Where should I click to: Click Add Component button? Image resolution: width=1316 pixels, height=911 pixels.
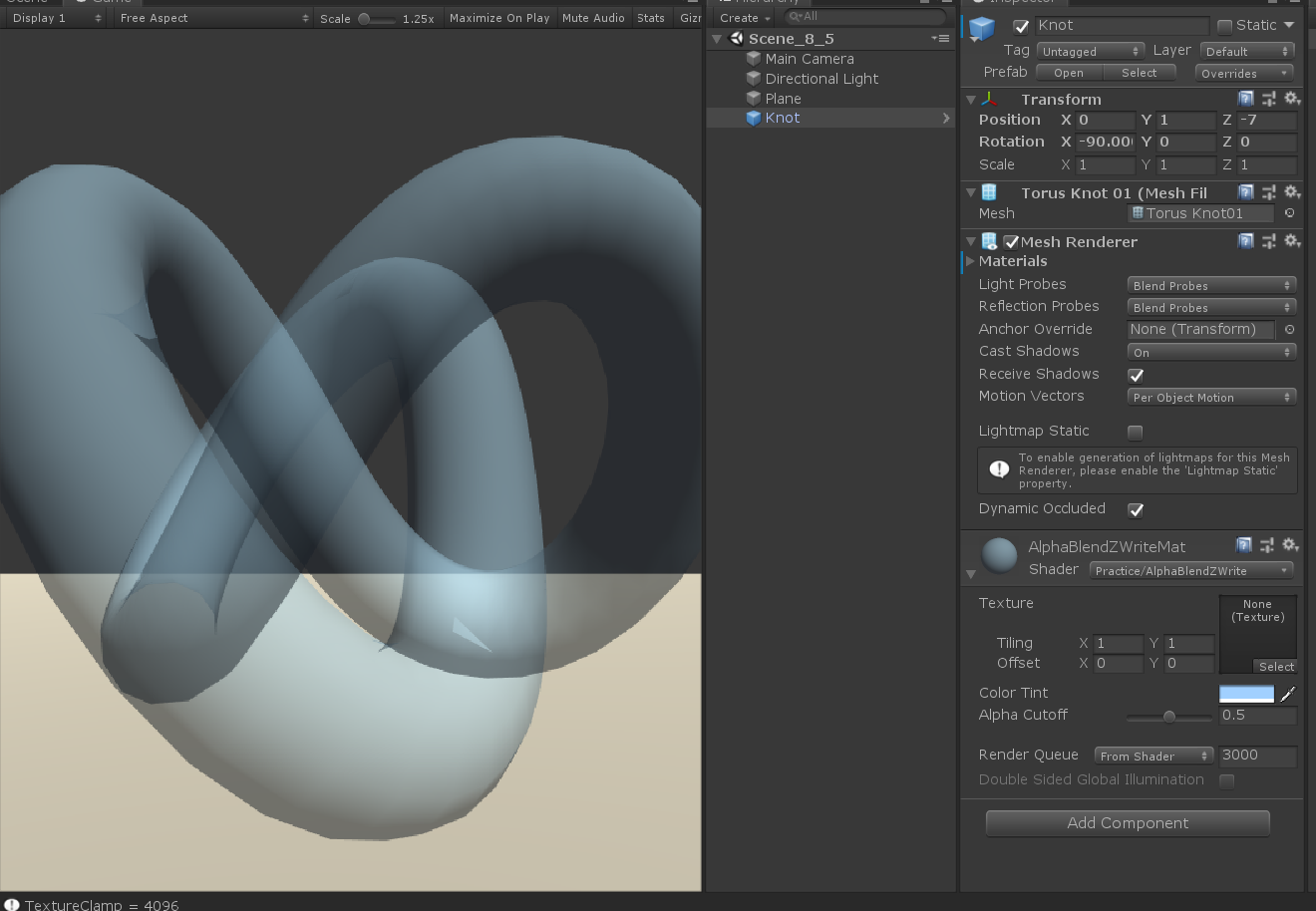tap(1128, 823)
